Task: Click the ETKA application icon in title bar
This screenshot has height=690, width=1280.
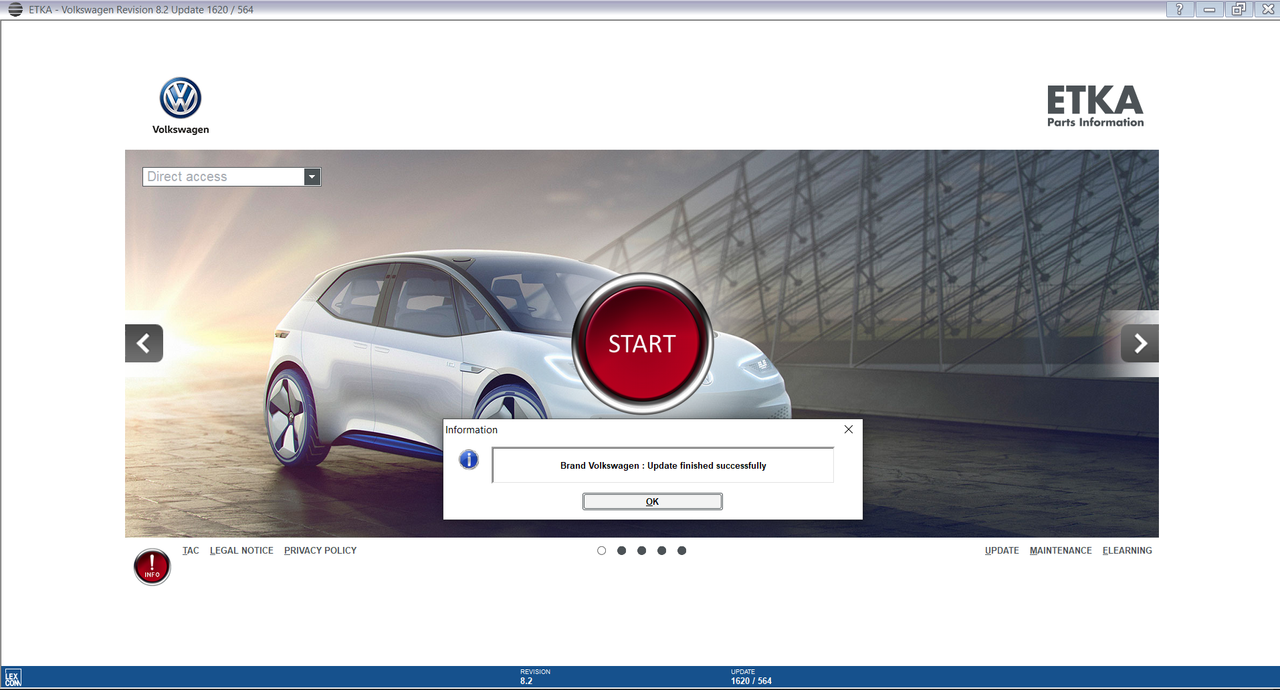Action: (15, 9)
